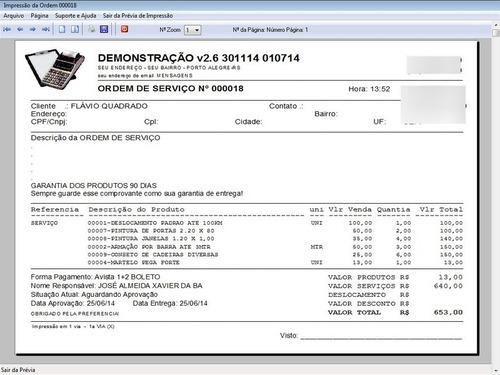Jump to the last page arrow
Screen dimensions: 500x375
46,30
